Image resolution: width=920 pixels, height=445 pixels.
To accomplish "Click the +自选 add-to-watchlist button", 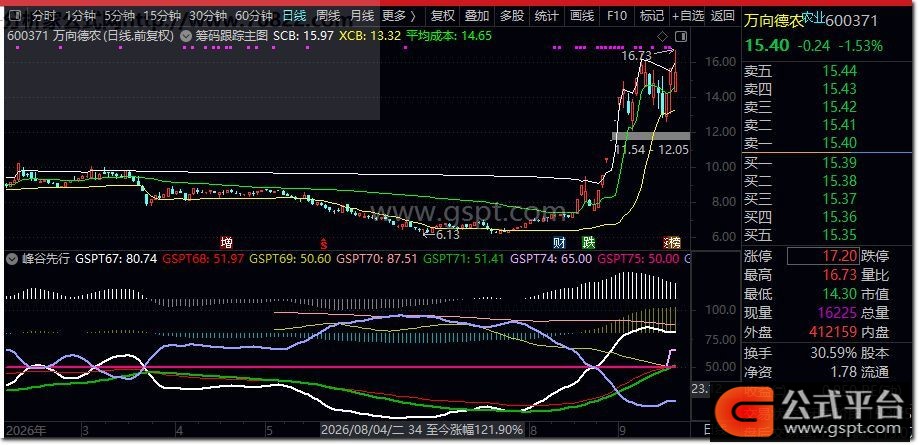I will point(688,16).
